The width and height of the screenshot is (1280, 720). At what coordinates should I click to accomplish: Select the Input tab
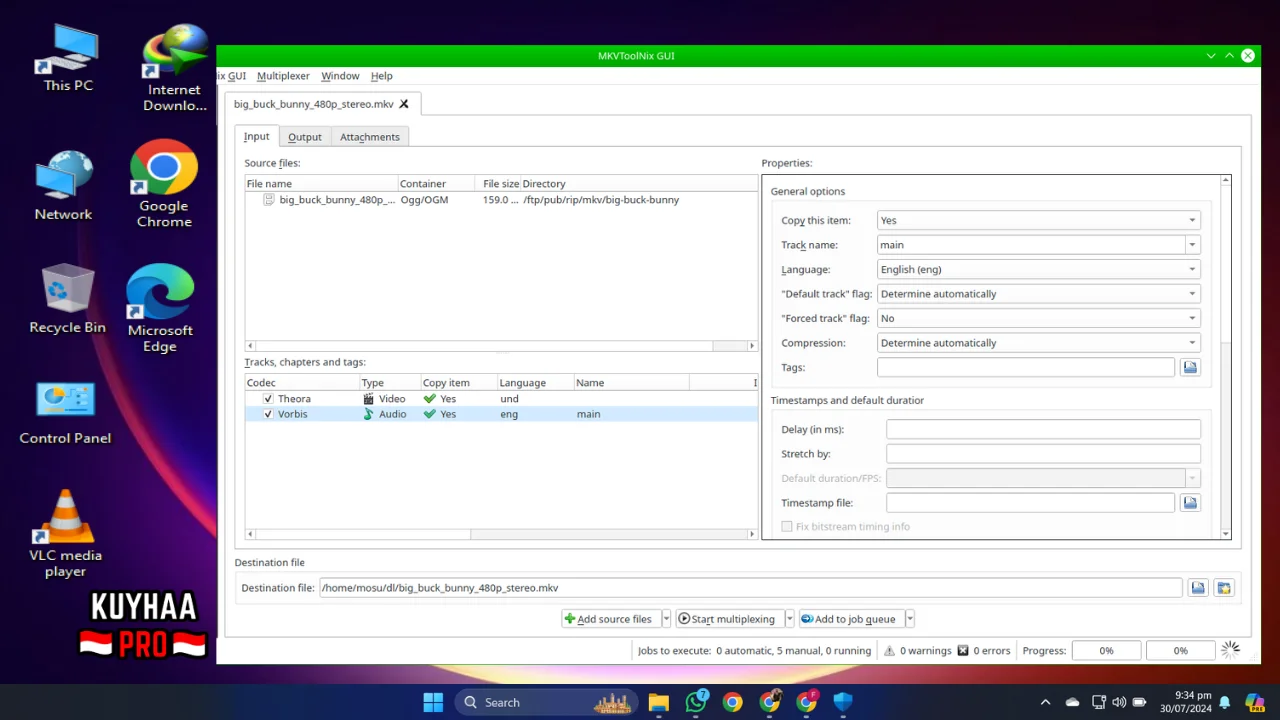click(257, 136)
